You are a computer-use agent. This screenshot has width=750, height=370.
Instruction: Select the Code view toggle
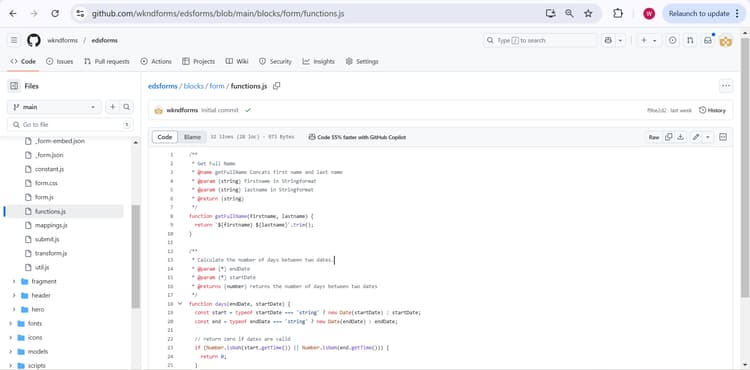(165, 137)
